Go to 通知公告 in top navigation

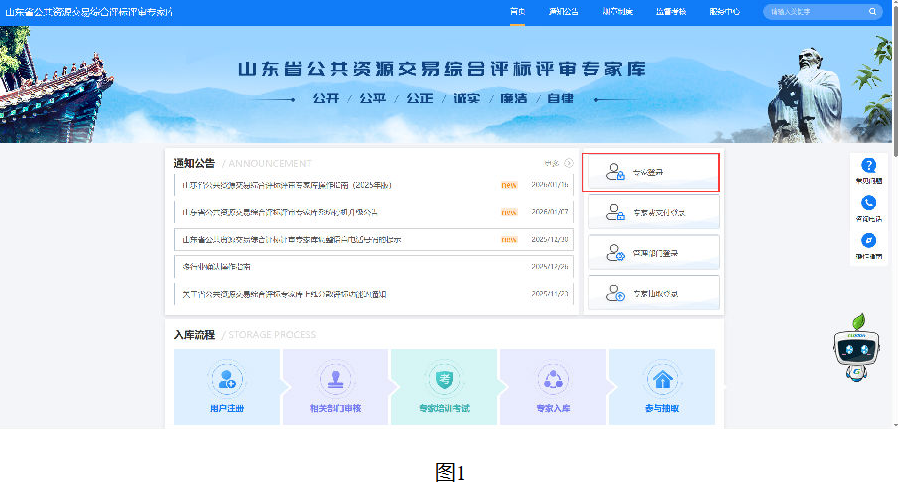coord(563,12)
